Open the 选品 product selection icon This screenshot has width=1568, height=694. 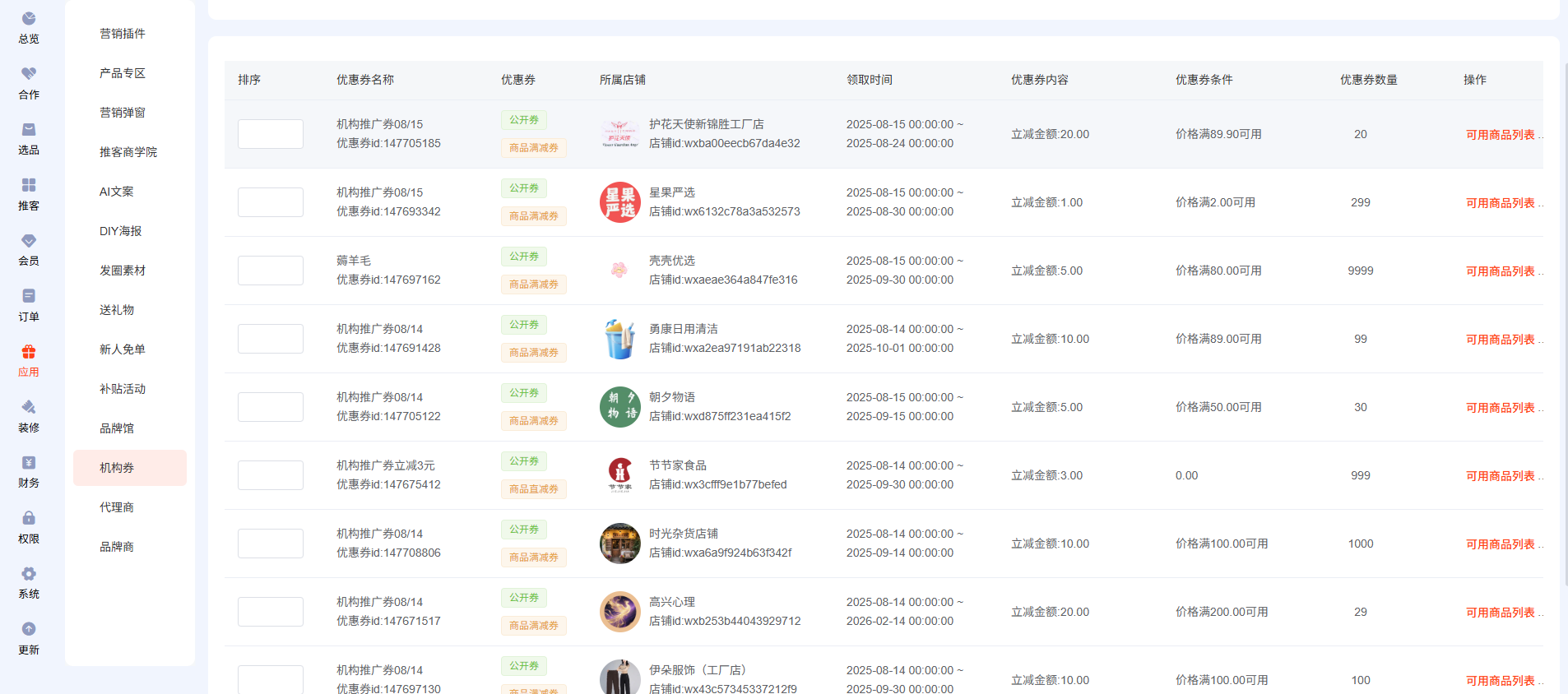tap(29, 130)
